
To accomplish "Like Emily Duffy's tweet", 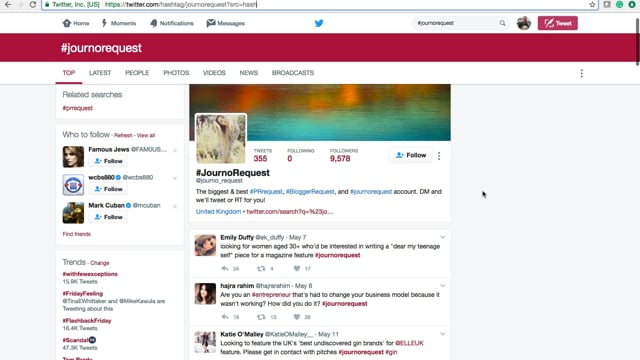I will [297, 269].
